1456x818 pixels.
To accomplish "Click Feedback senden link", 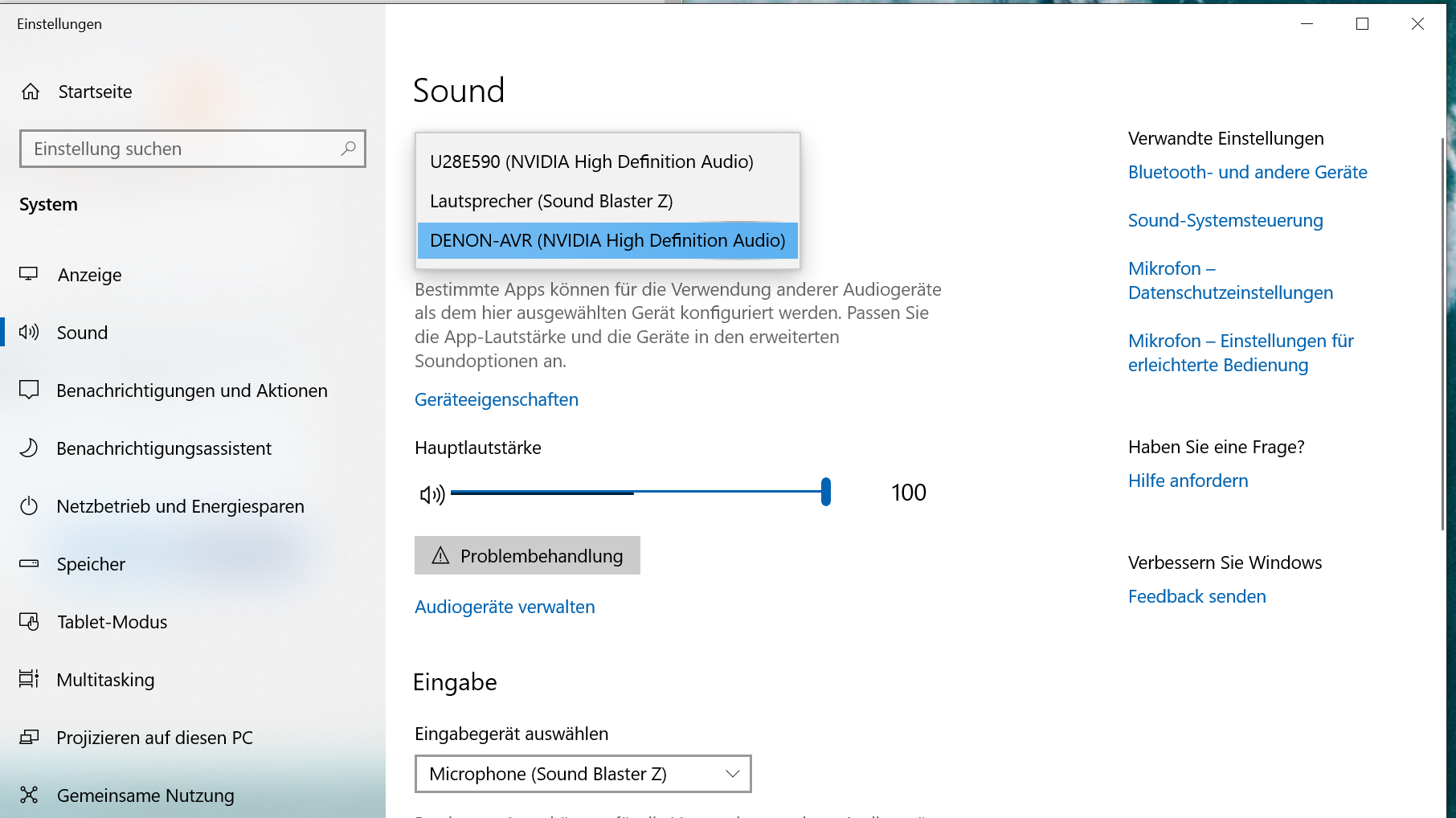I will [1197, 596].
